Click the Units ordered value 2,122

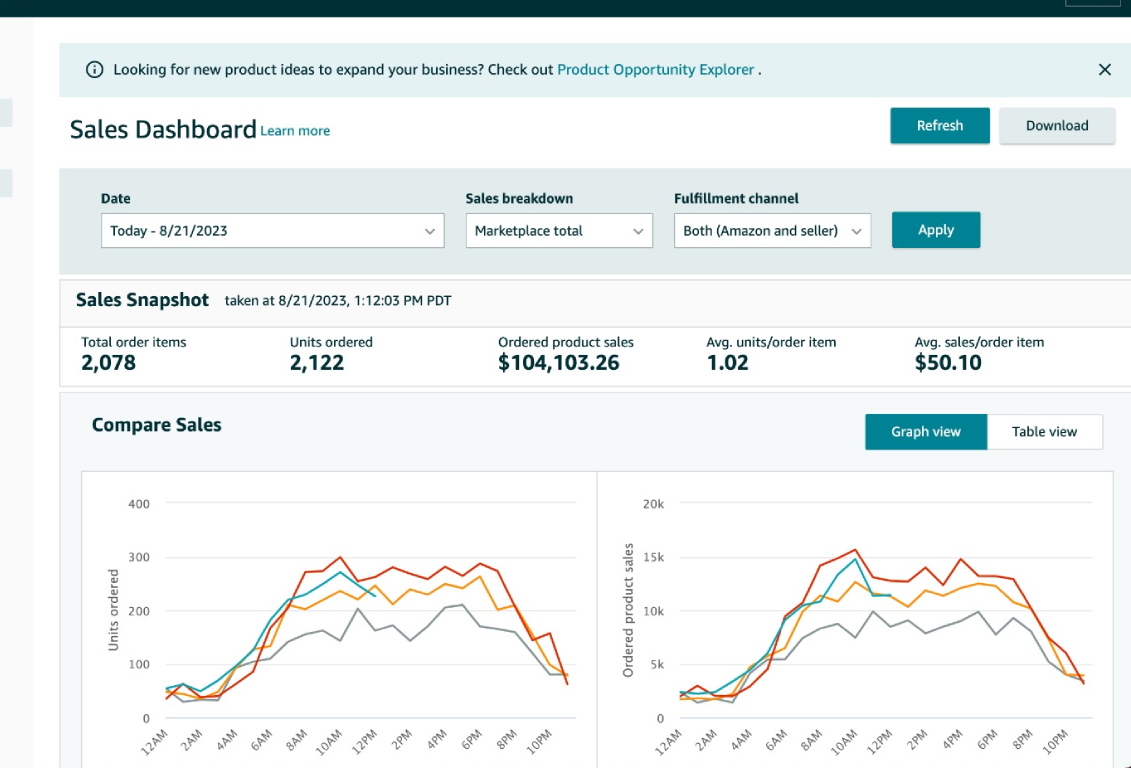317,363
